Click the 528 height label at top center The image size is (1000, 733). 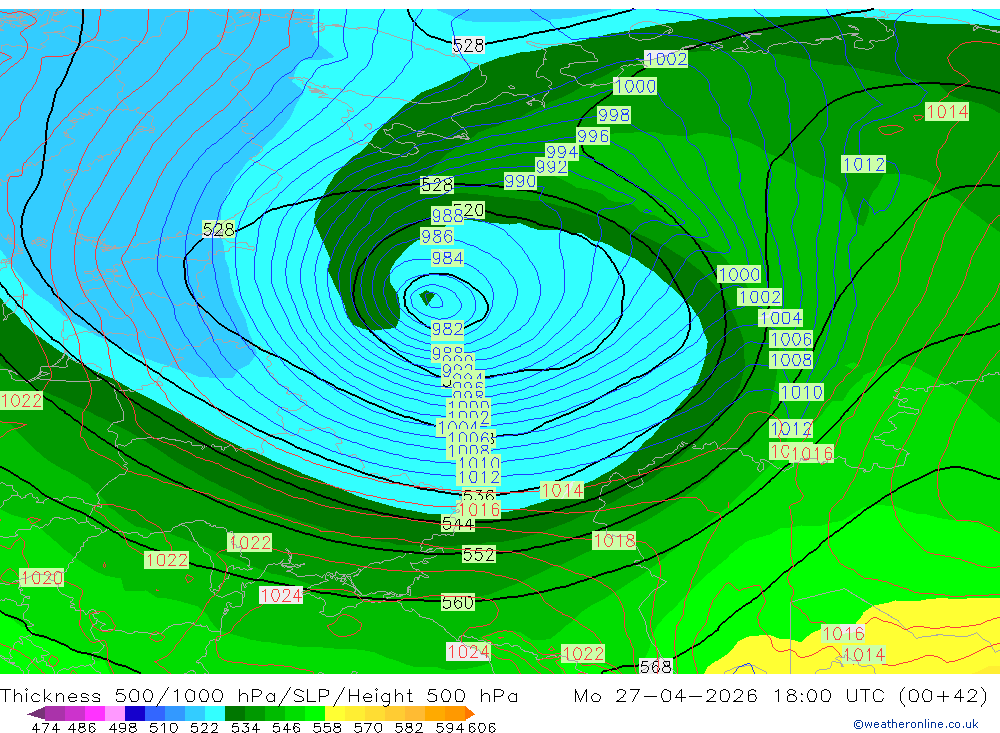pos(468,45)
